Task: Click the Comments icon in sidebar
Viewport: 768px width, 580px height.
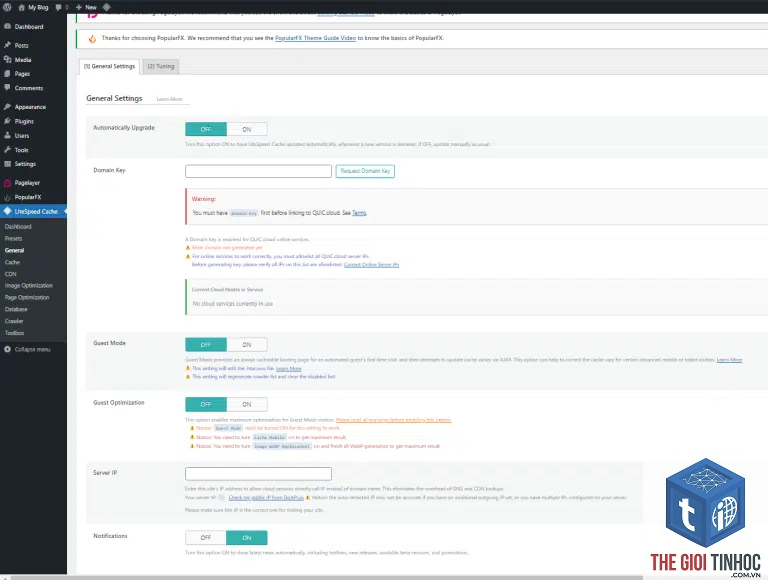Action: 7,88
